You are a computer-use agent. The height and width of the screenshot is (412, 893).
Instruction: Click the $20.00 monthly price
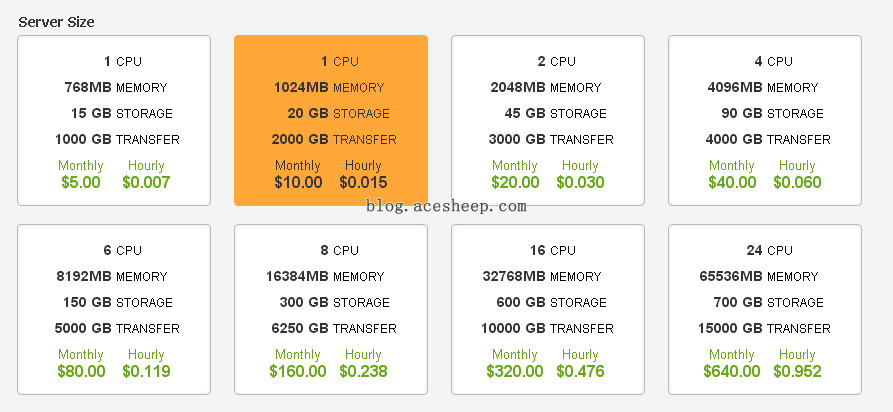(515, 182)
